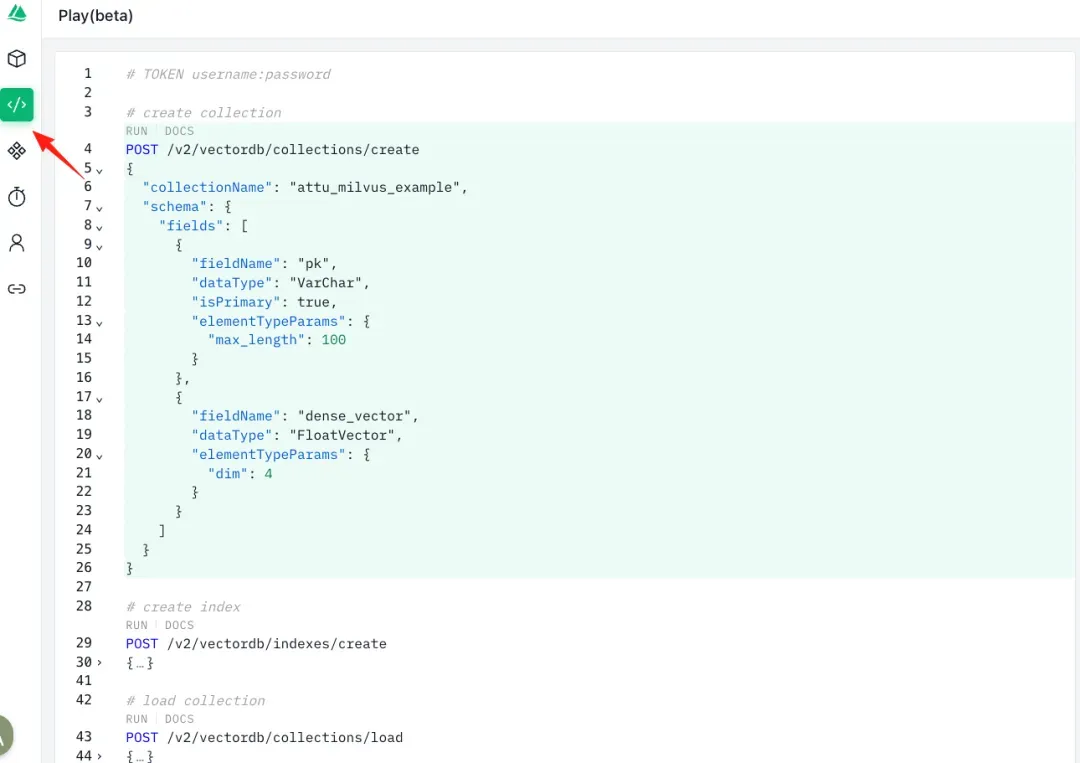The height and width of the screenshot is (763, 1080).
Task: Click the Attu logo icon
Action: pos(16,14)
